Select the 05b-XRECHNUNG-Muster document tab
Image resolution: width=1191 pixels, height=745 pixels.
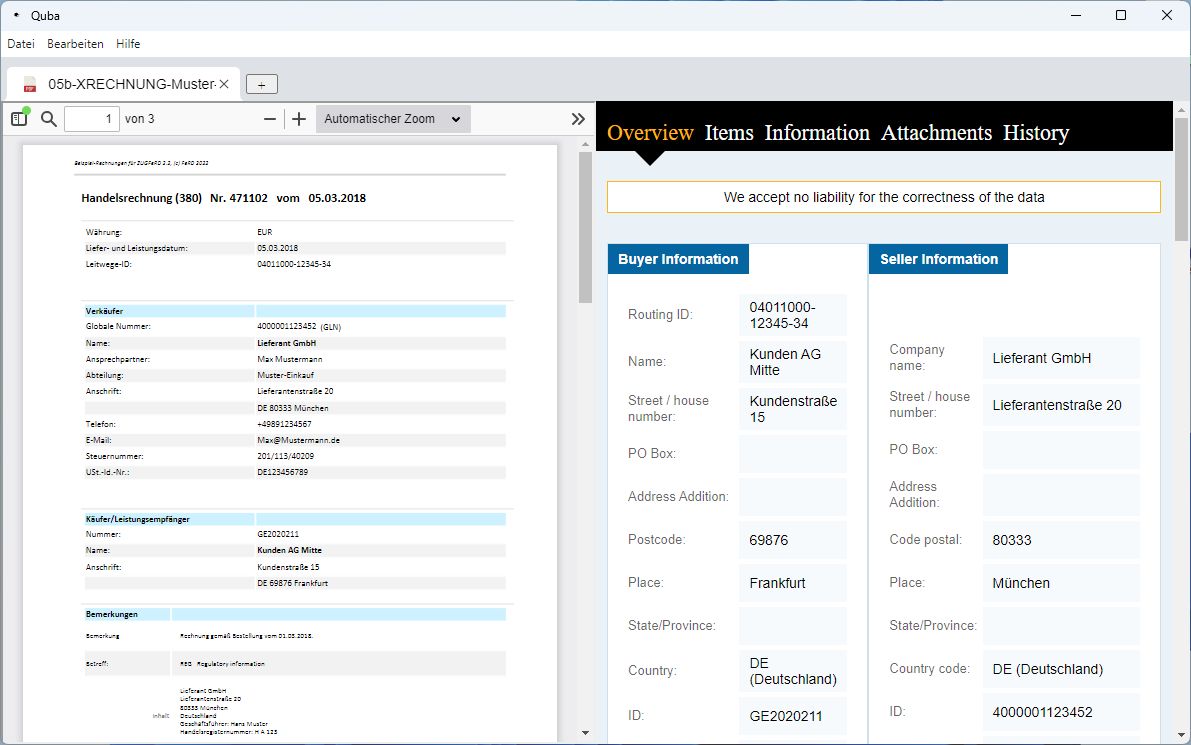[x=124, y=84]
